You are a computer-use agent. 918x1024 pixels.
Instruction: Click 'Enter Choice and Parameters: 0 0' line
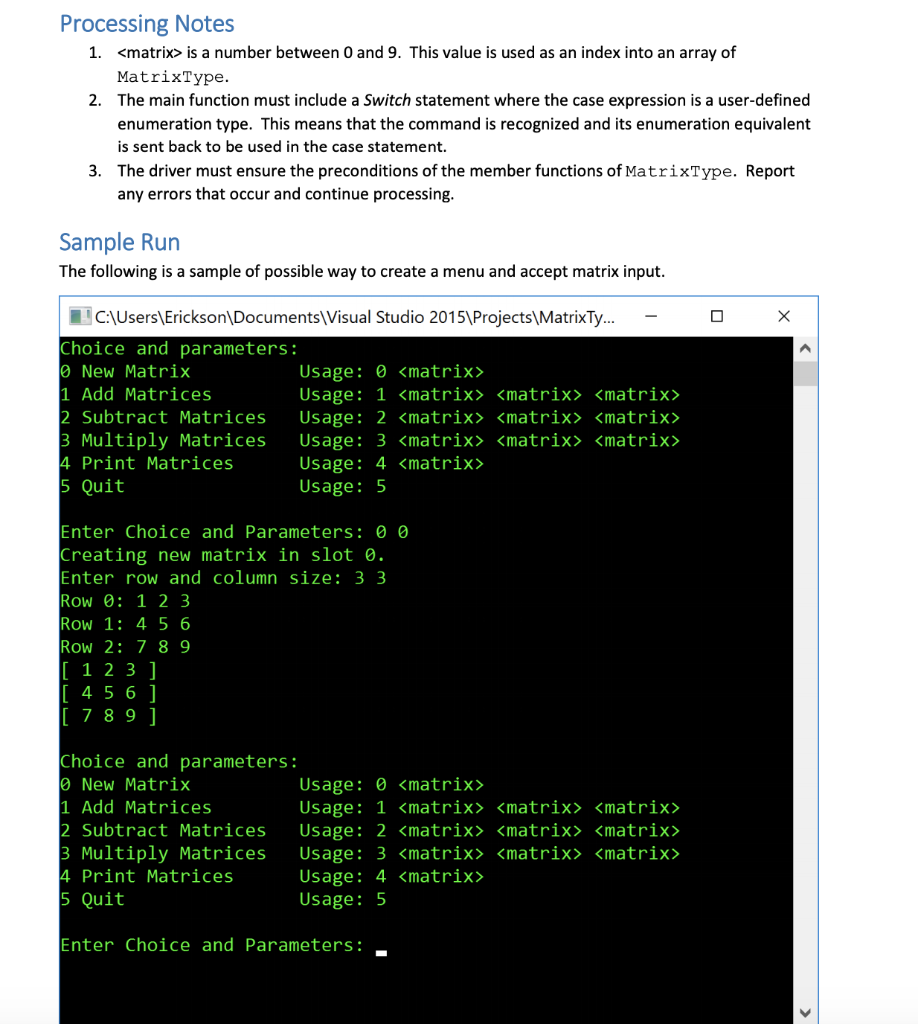point(234,532)
